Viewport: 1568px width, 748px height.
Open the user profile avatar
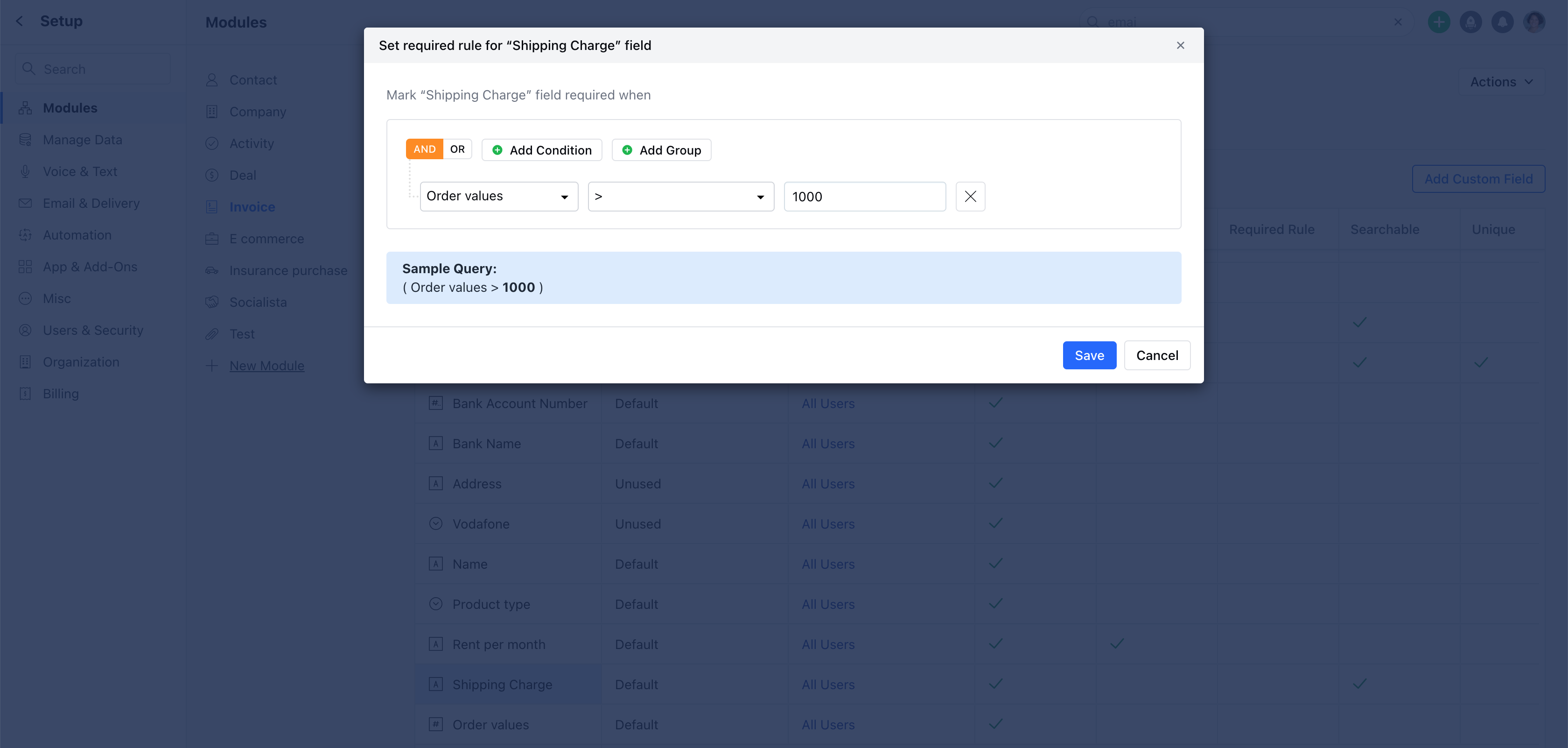(x=1534, y=22)
